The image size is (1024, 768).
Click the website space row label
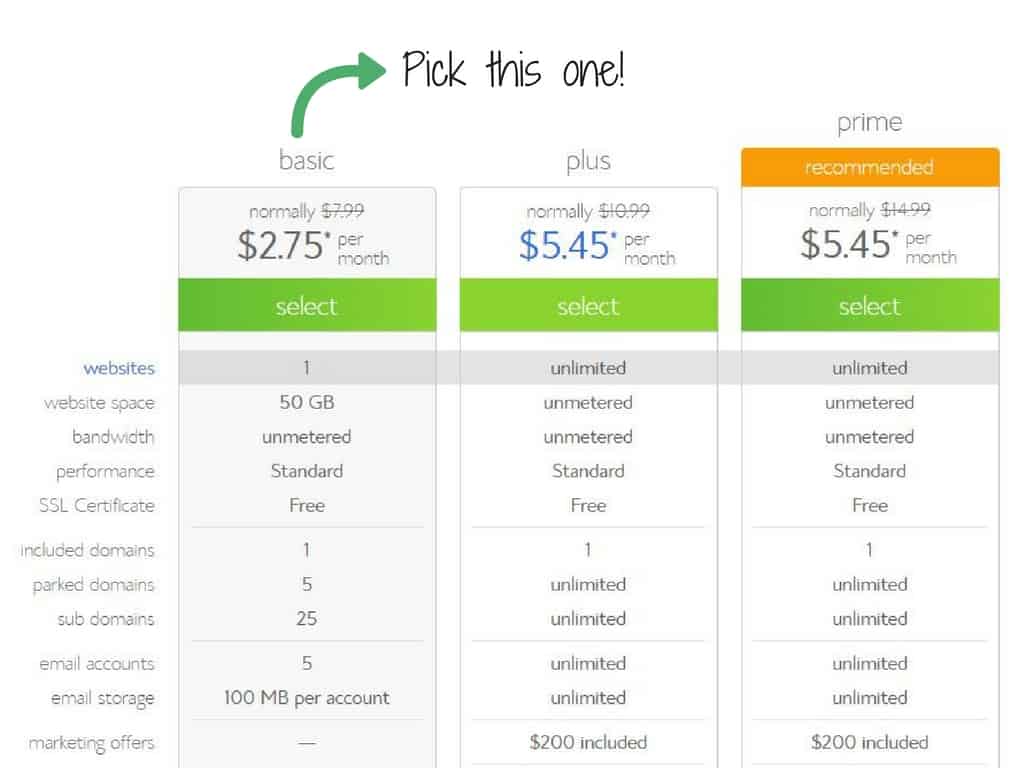(x=99, y=403)
